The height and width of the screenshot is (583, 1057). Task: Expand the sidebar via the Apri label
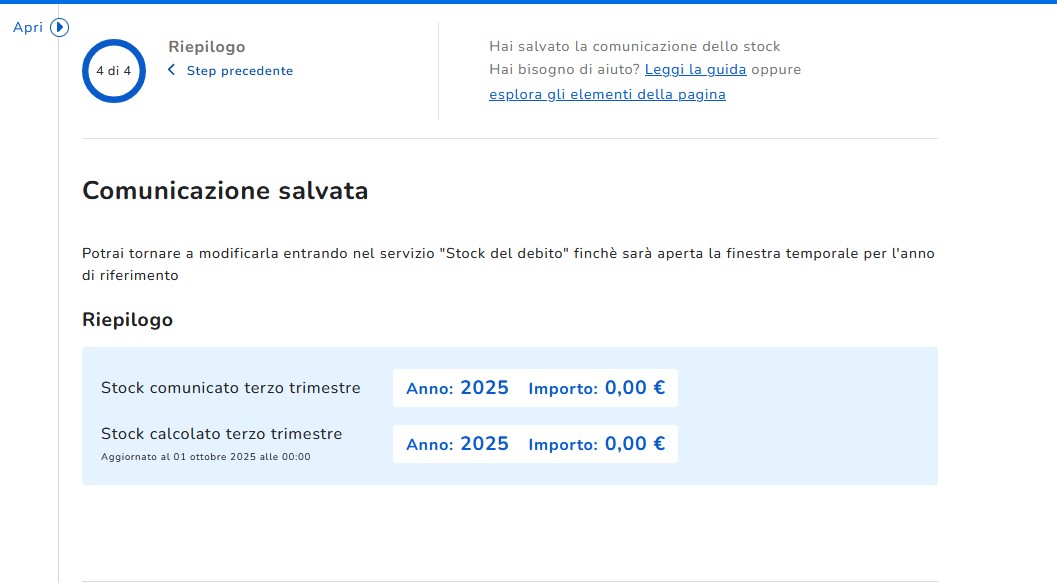click(27, 27)
